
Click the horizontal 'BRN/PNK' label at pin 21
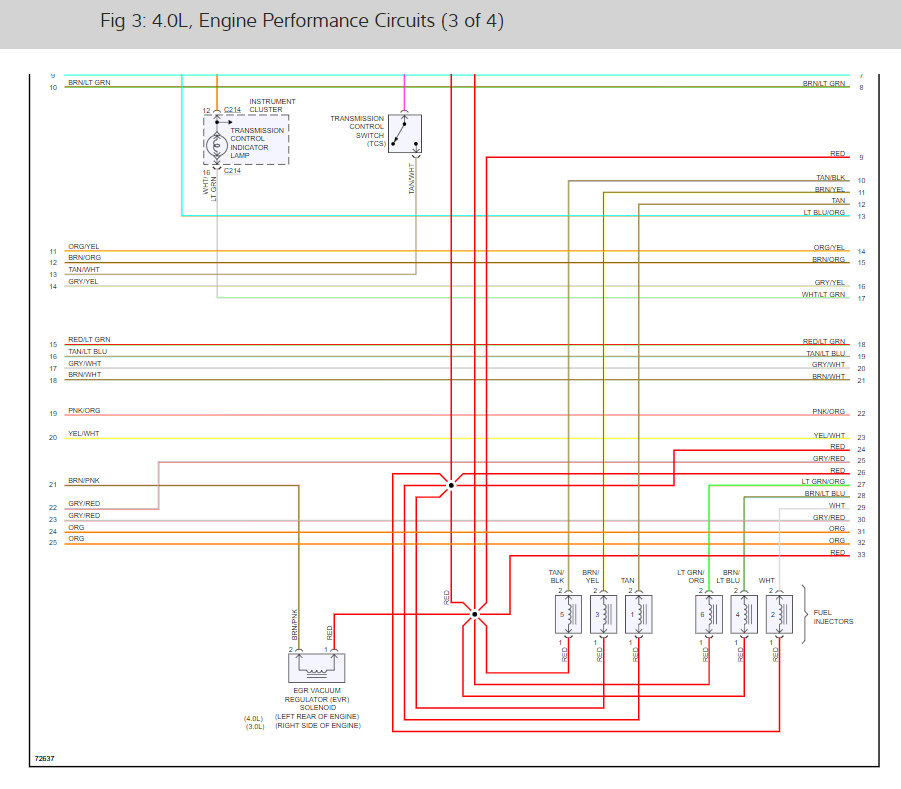click(84, 480)
